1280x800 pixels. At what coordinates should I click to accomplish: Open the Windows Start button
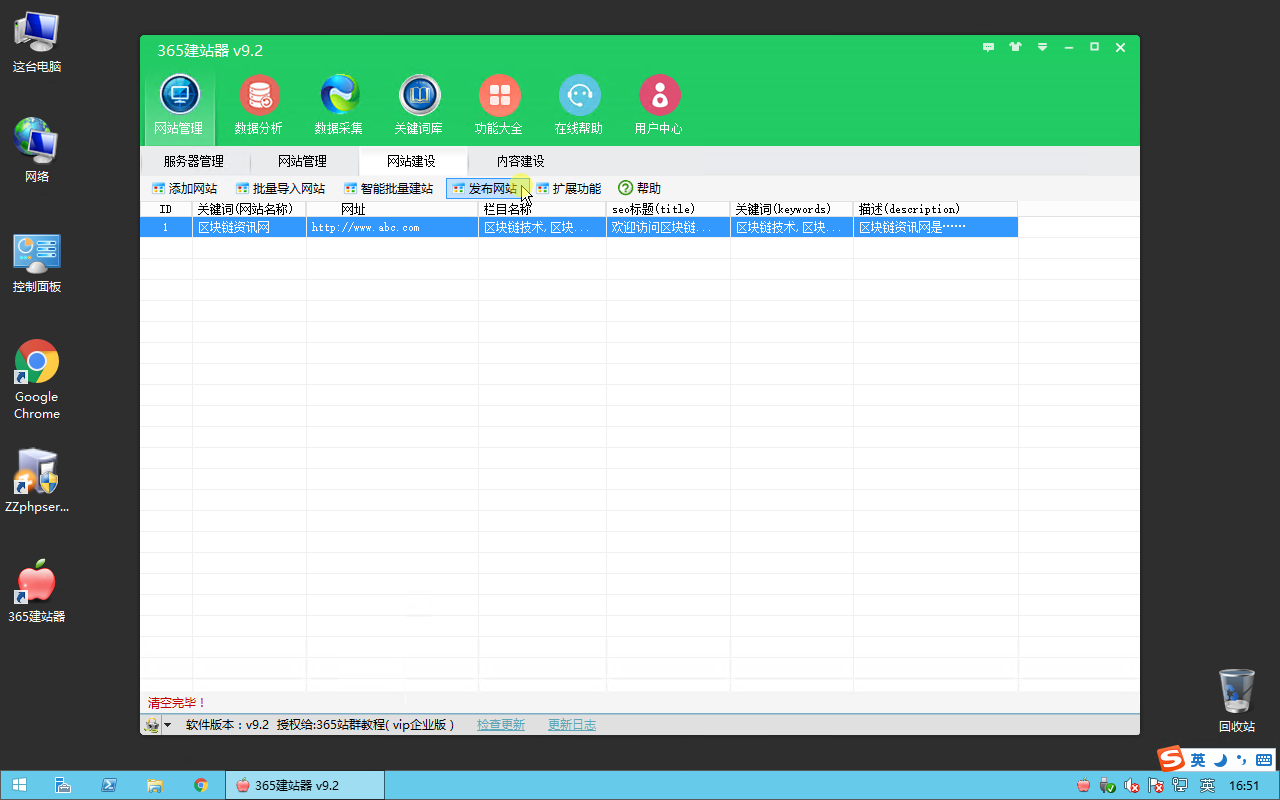click(18, 785)
